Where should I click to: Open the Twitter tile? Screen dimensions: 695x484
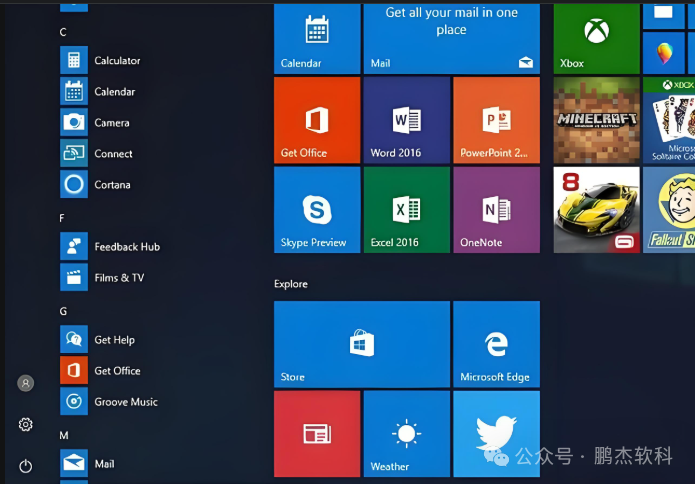pos(496,433)
